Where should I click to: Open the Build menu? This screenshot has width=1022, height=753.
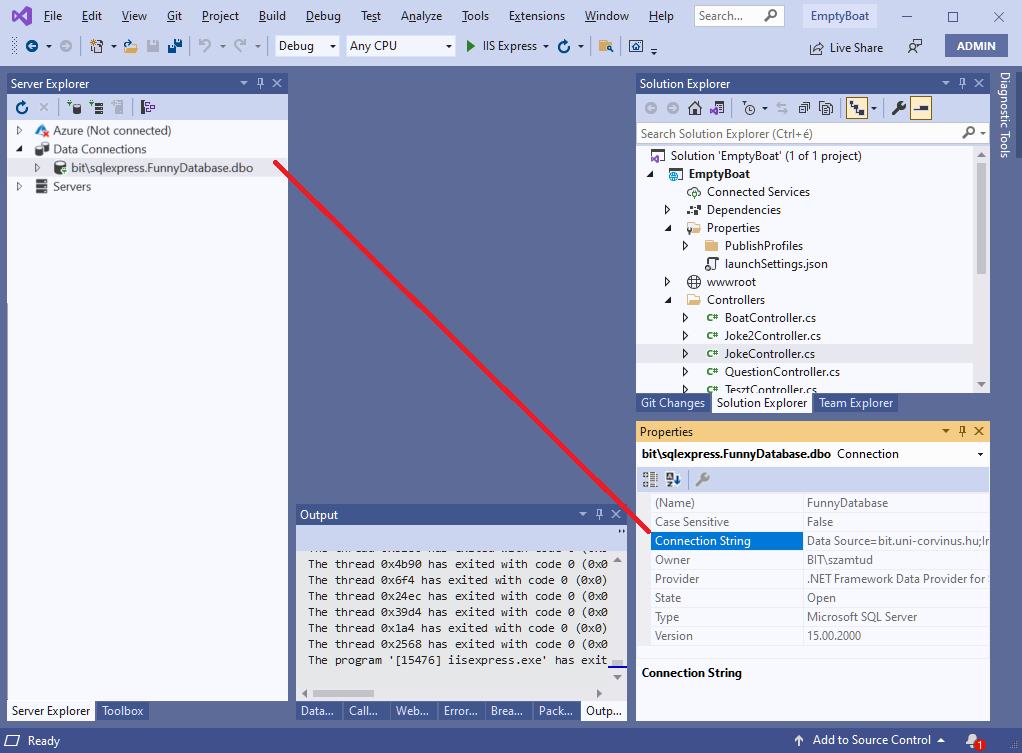click(x=271, y=16)
